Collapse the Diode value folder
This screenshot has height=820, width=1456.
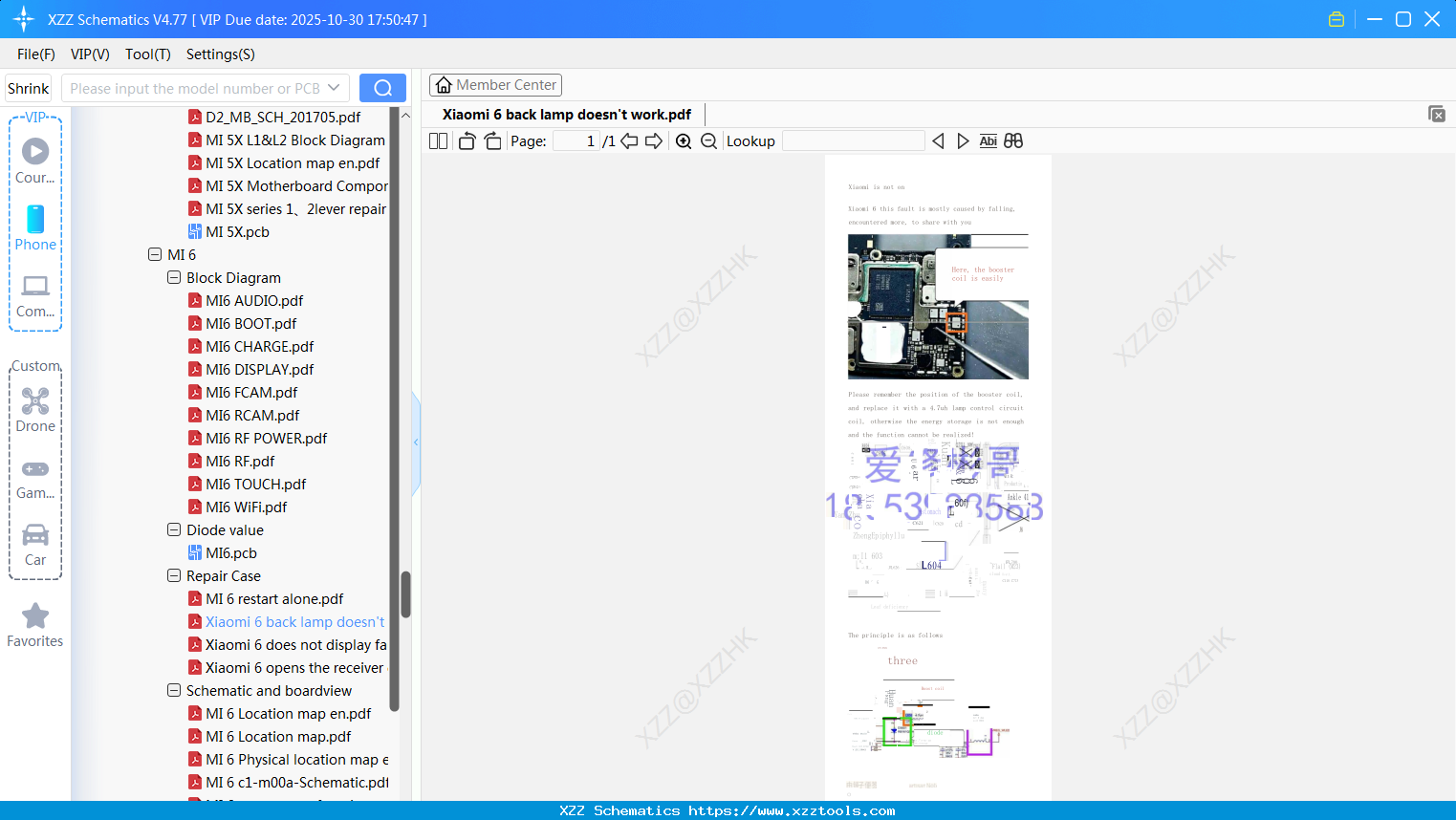(174, 530)
